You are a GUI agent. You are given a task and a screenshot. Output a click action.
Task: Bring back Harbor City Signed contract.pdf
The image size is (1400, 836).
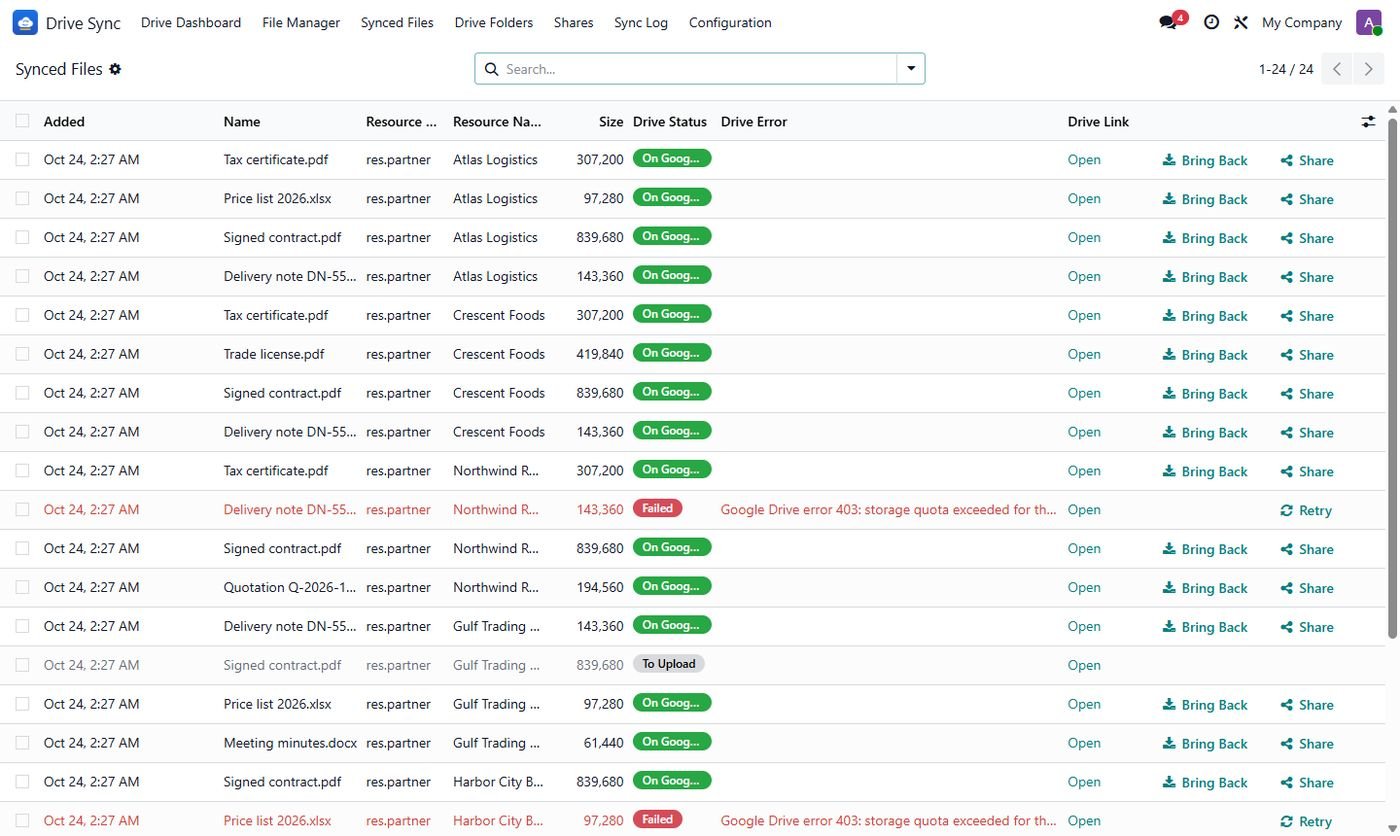(1205, 783)
